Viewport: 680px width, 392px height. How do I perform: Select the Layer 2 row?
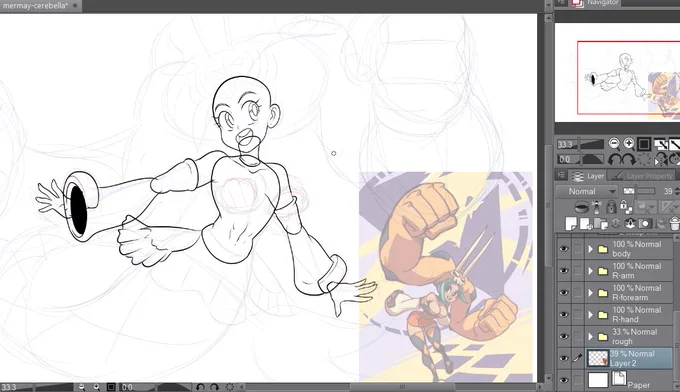click(x=629, y=358)
